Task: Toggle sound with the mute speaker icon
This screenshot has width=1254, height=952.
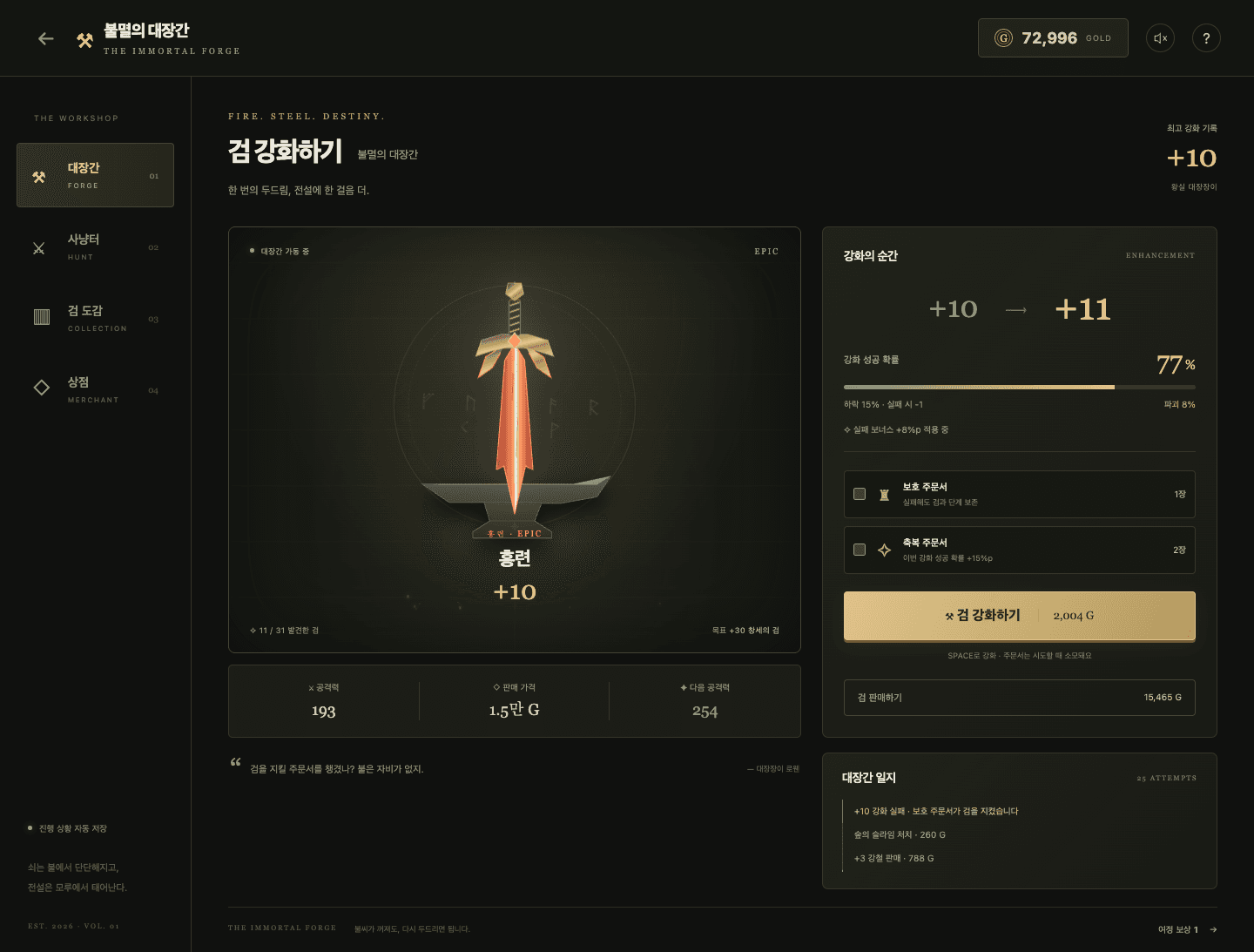Action: [1160, 38]
